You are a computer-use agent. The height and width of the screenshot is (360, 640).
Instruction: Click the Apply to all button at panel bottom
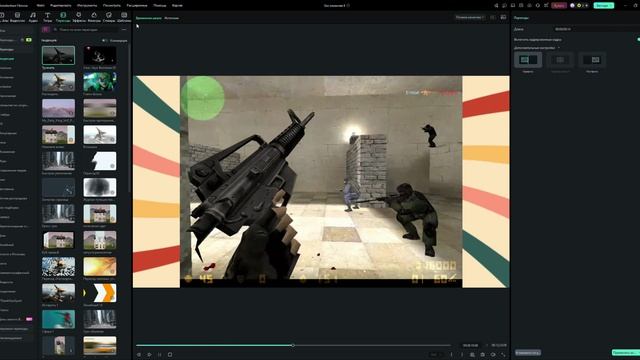[x=528, y=352]
